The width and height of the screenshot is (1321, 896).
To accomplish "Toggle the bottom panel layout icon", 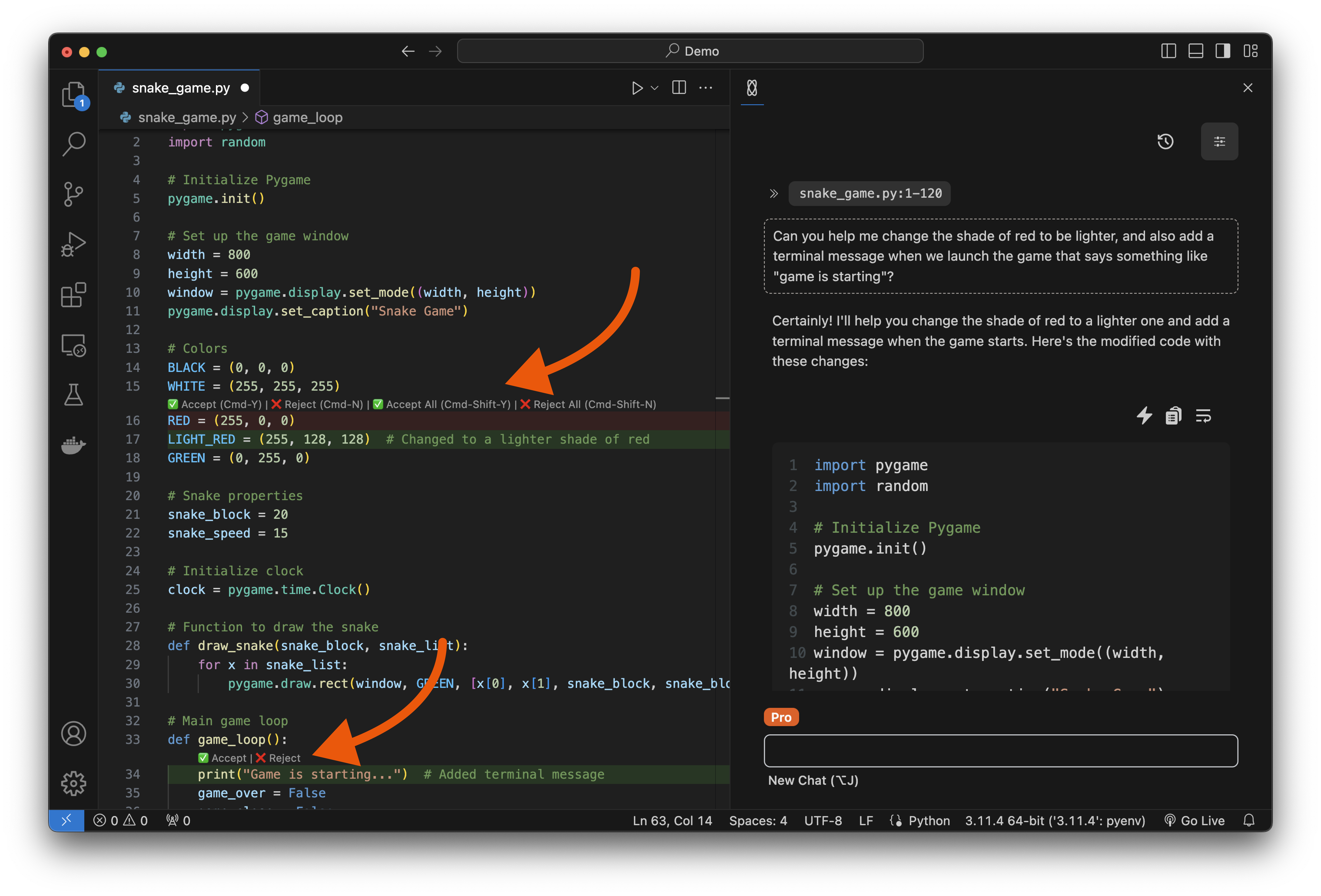I will pos(1195,51).
